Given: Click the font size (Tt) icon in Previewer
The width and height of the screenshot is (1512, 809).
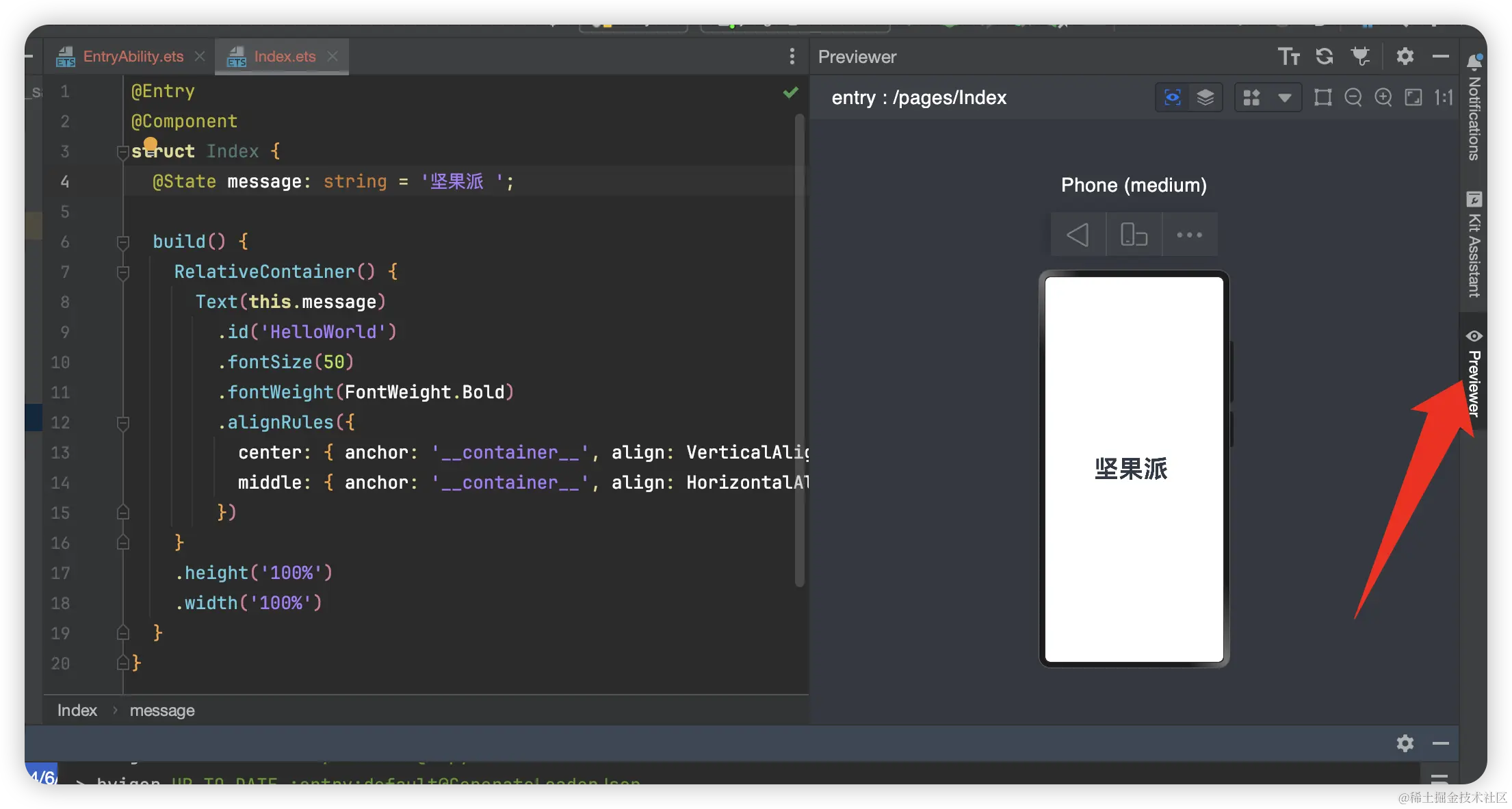Looking at the screenshot, I should (x=1289, y=57).
